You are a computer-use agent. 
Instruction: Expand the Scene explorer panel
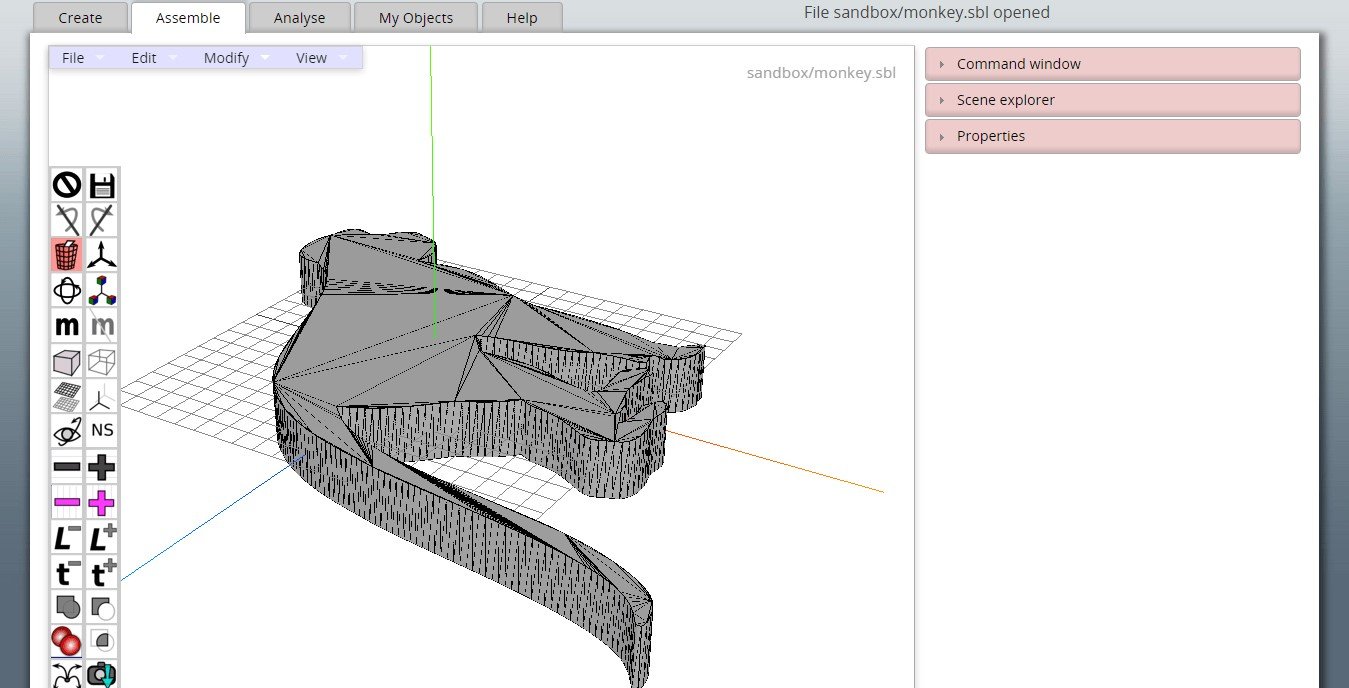coord(1113,100)
